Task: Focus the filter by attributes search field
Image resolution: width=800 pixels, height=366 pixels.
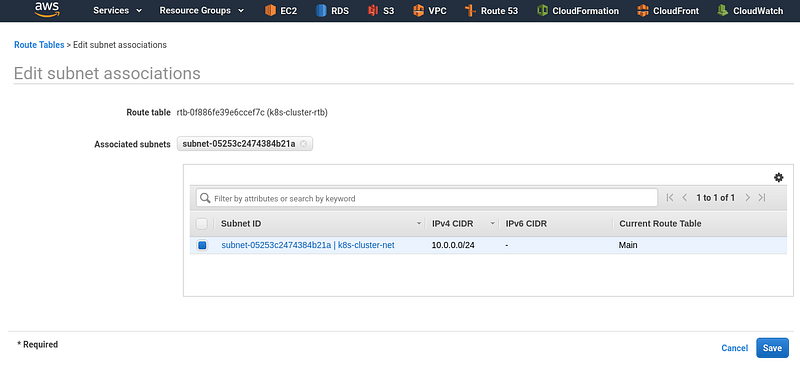Action: click(x=427, y=198)
